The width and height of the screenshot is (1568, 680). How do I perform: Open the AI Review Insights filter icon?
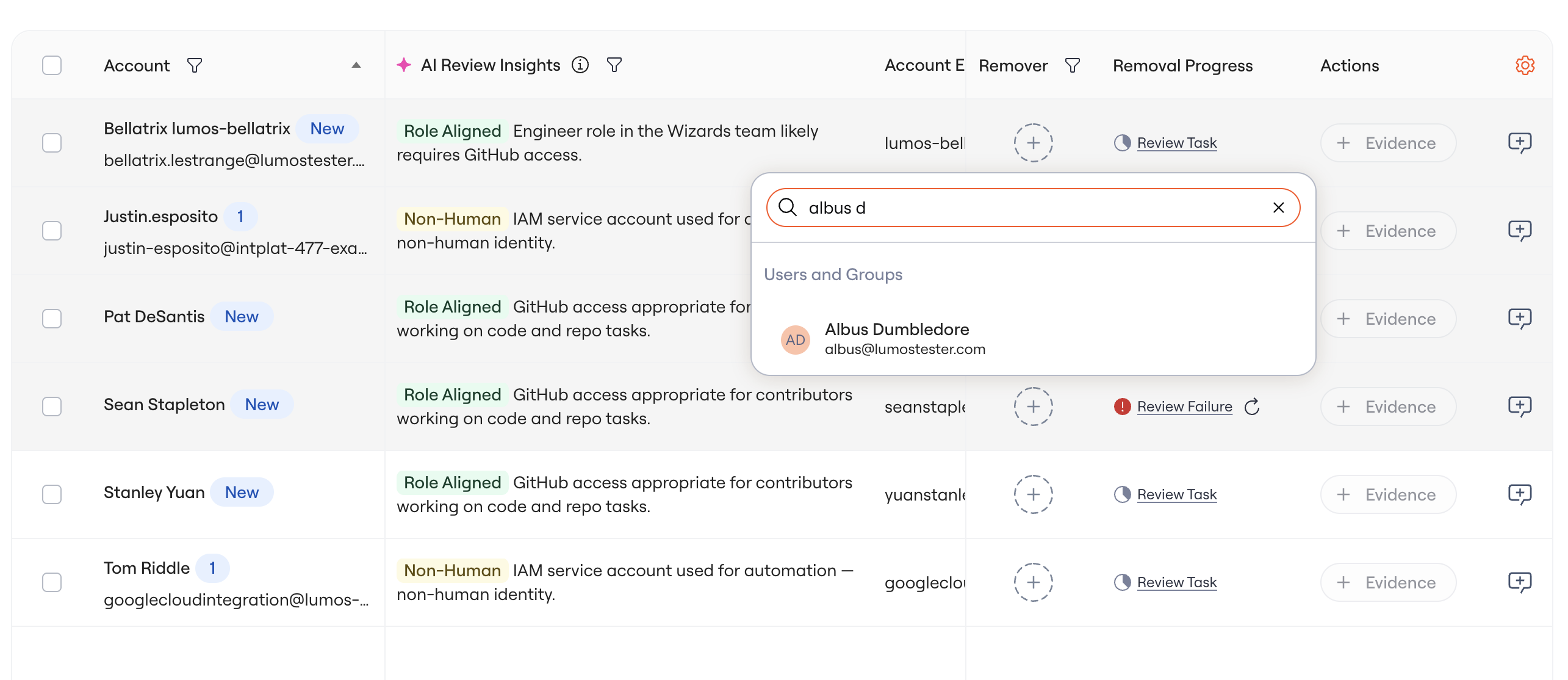614,65
